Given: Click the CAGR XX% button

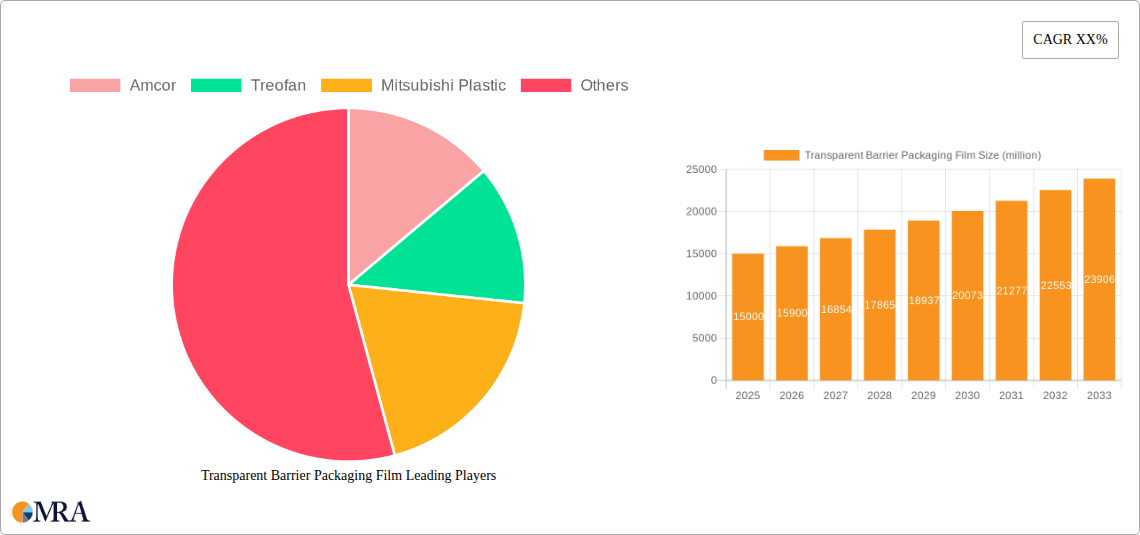Looking at the screenshot, I should pyautogui.click(x=1070, y=40).
